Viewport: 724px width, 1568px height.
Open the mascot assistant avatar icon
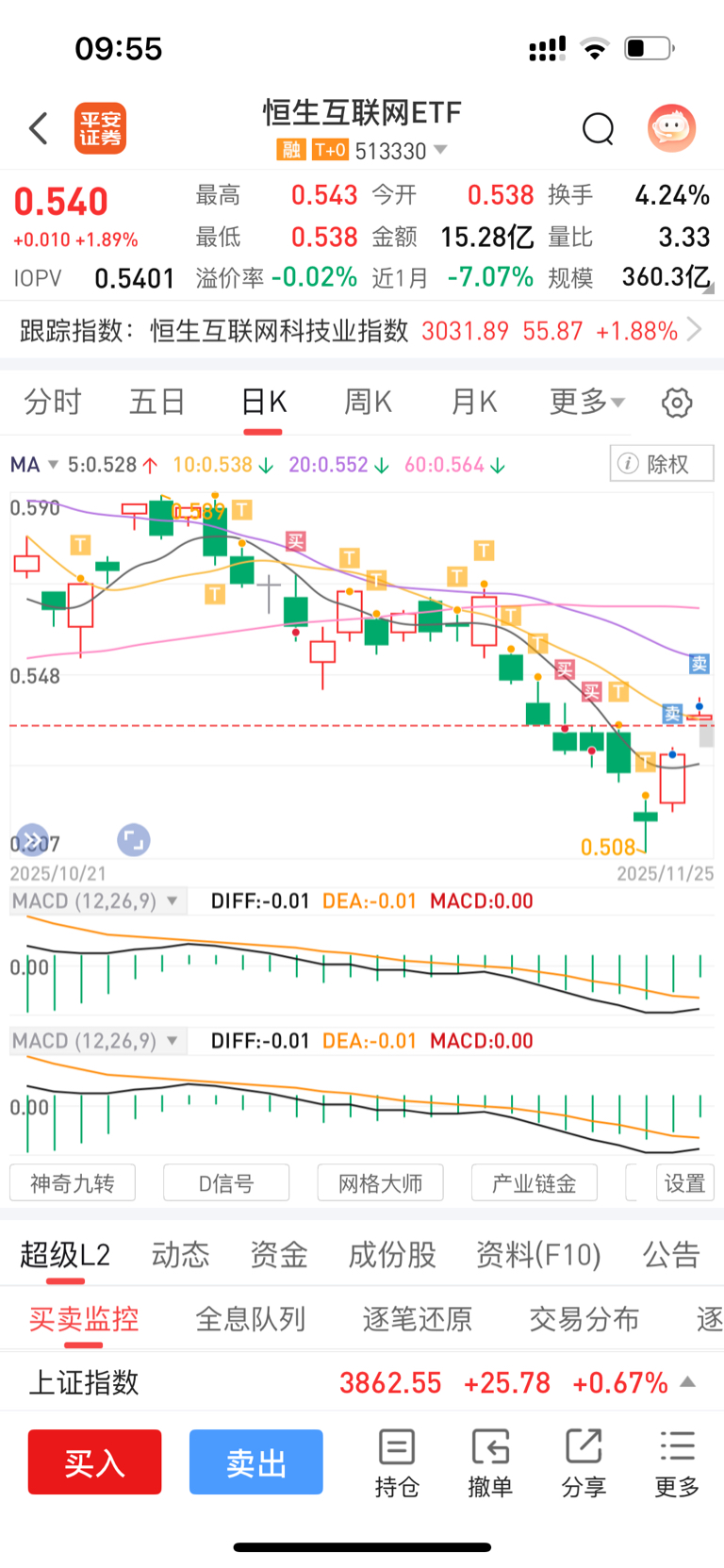click(671, 128)
